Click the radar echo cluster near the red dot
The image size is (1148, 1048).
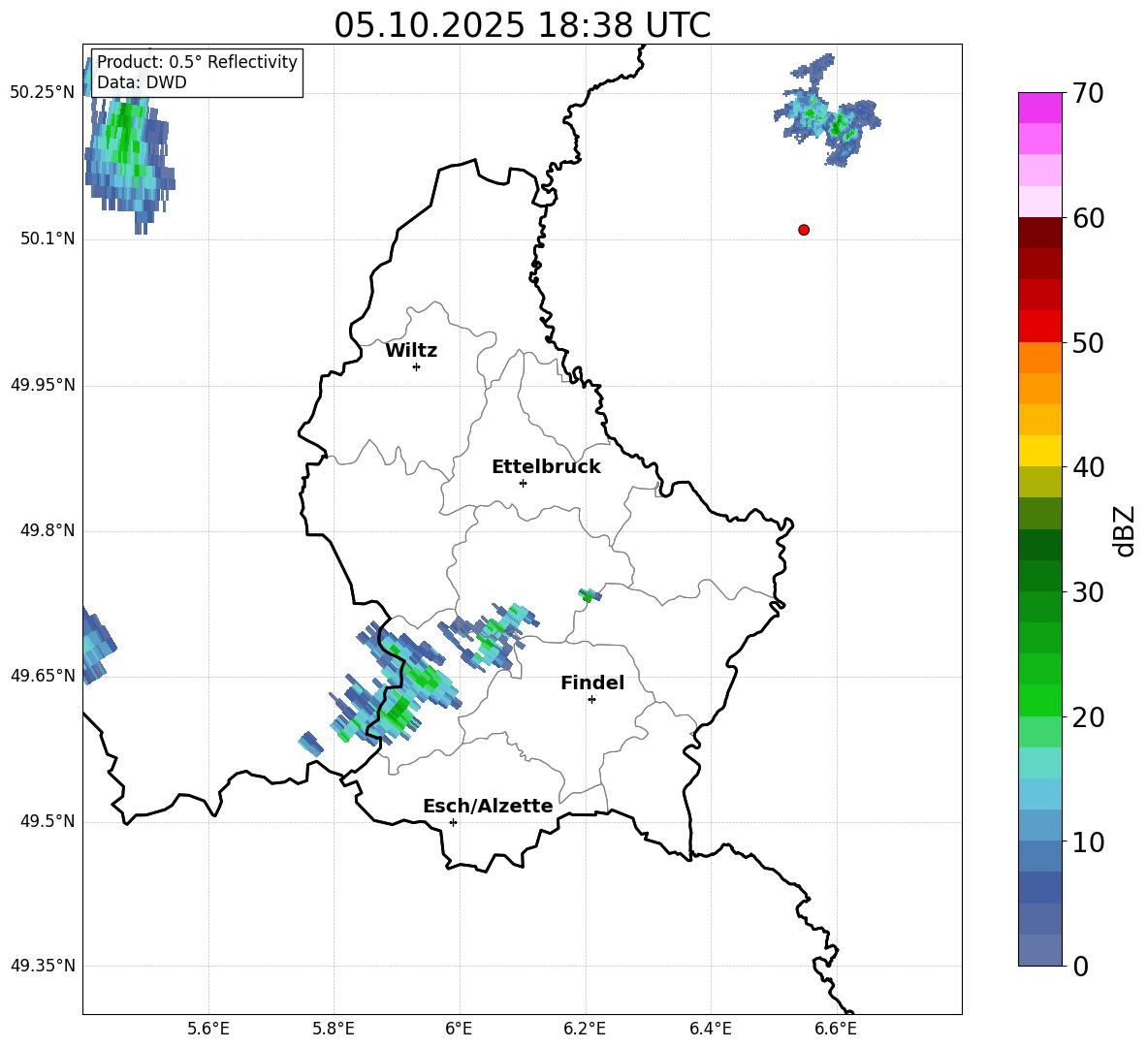[827, 111]
